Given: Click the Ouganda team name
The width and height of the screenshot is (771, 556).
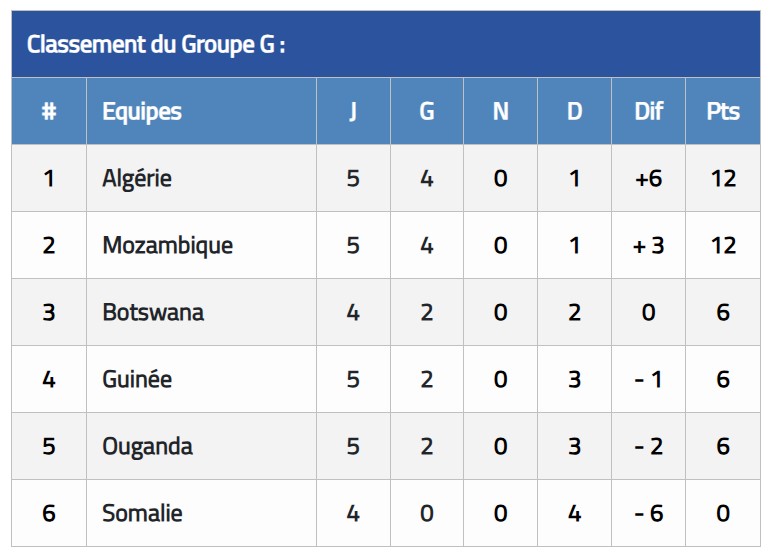Looking at the screenshot, I should [148, 446].
